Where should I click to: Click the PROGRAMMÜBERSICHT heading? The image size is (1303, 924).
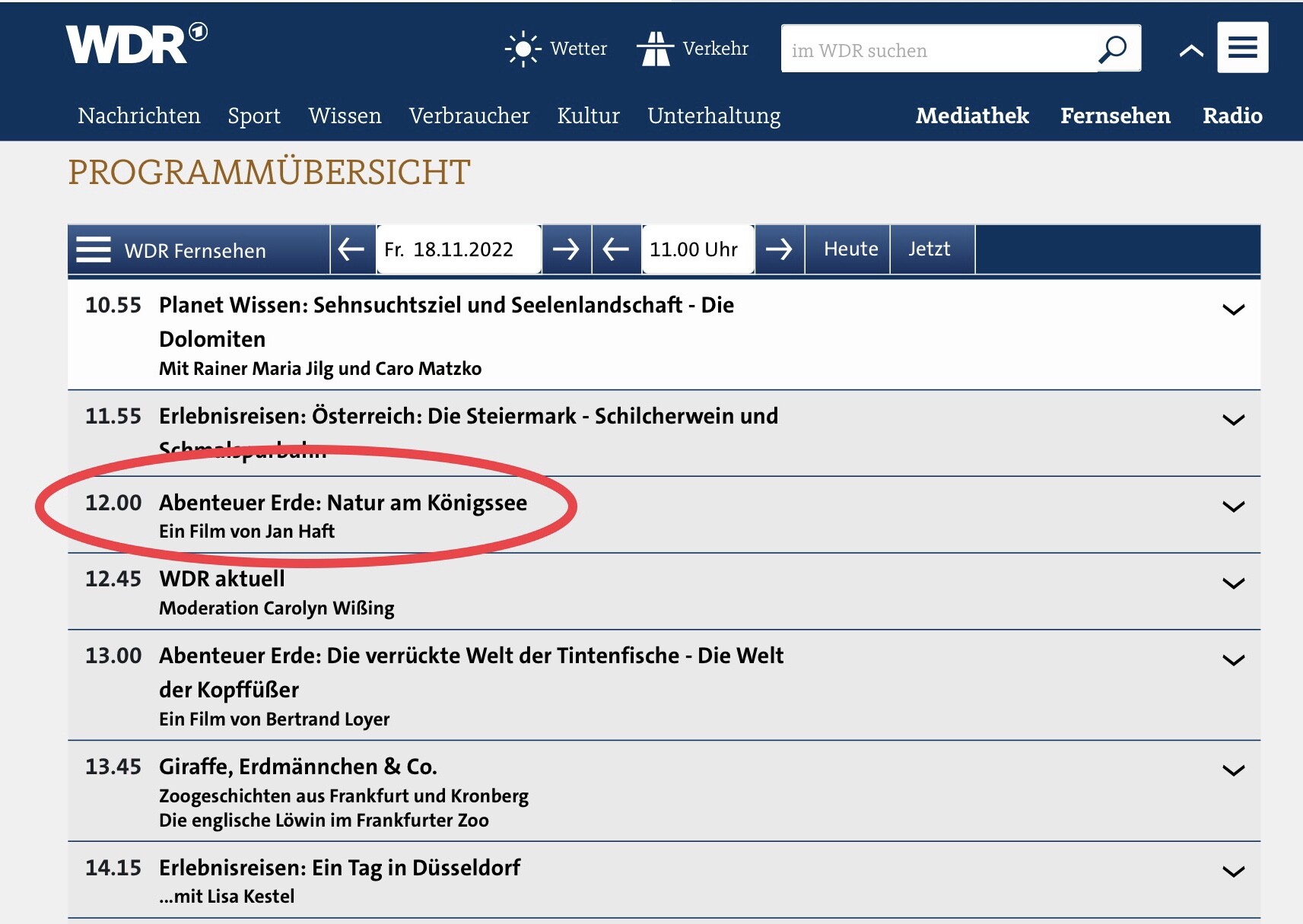[x=269, y=173]
